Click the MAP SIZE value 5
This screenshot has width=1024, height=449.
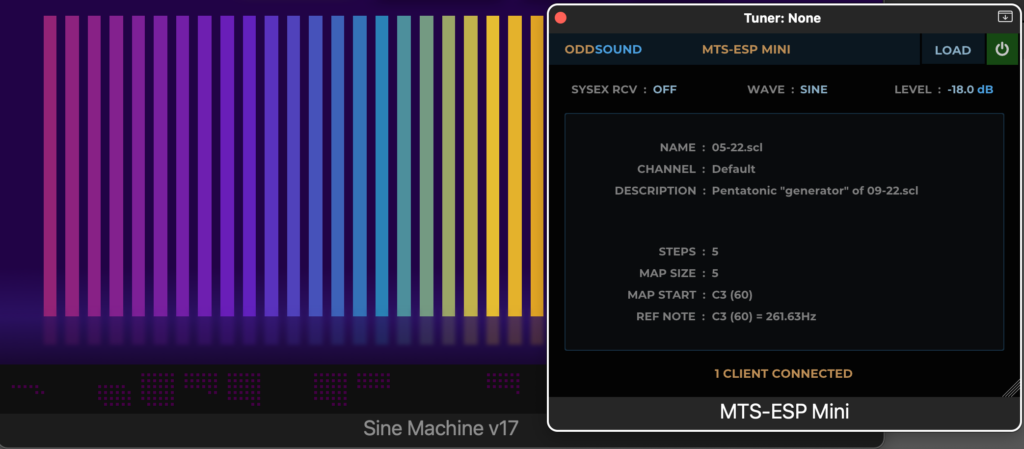tap(715, 273)
